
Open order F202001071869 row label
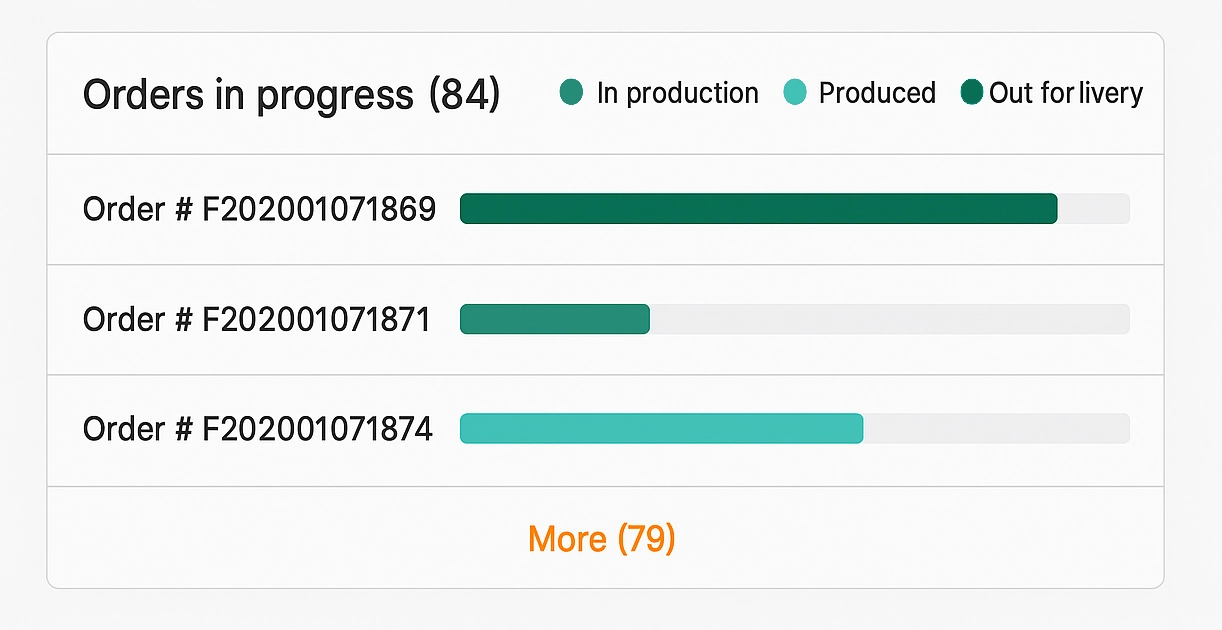click(x=259, y=209)
